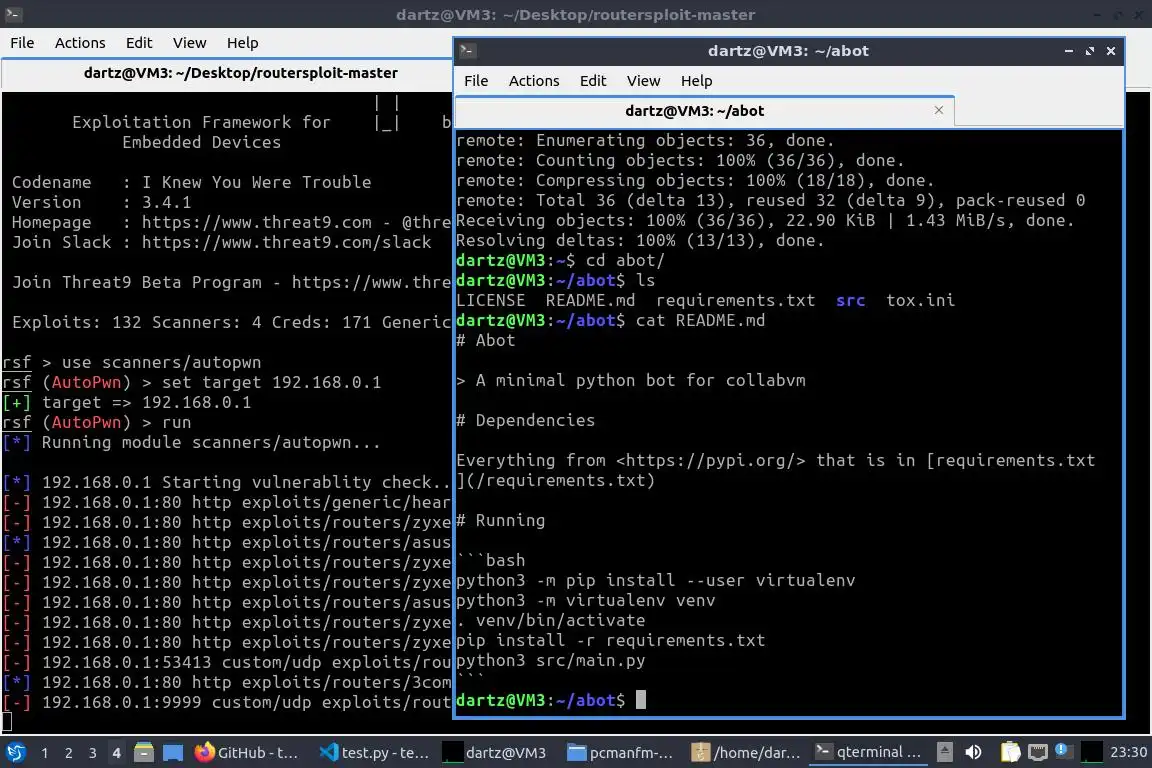This screenshot has height=768, width=1152.
Task: Click the update notification tray icon
Action: pos(1062,750)
